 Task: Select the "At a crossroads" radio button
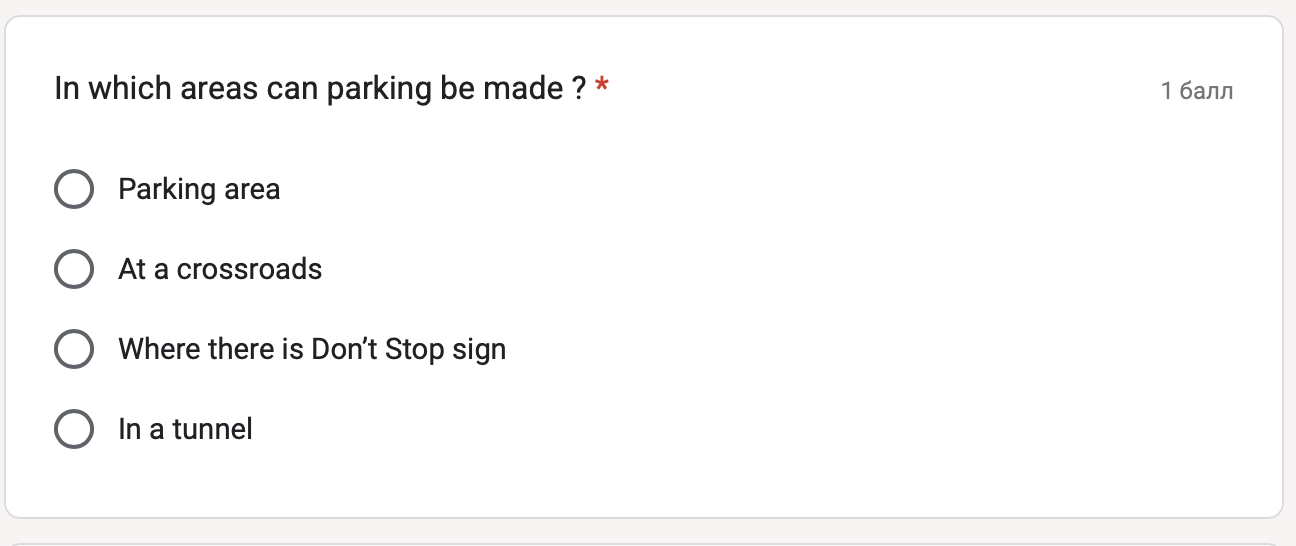(x=74, y=269)
